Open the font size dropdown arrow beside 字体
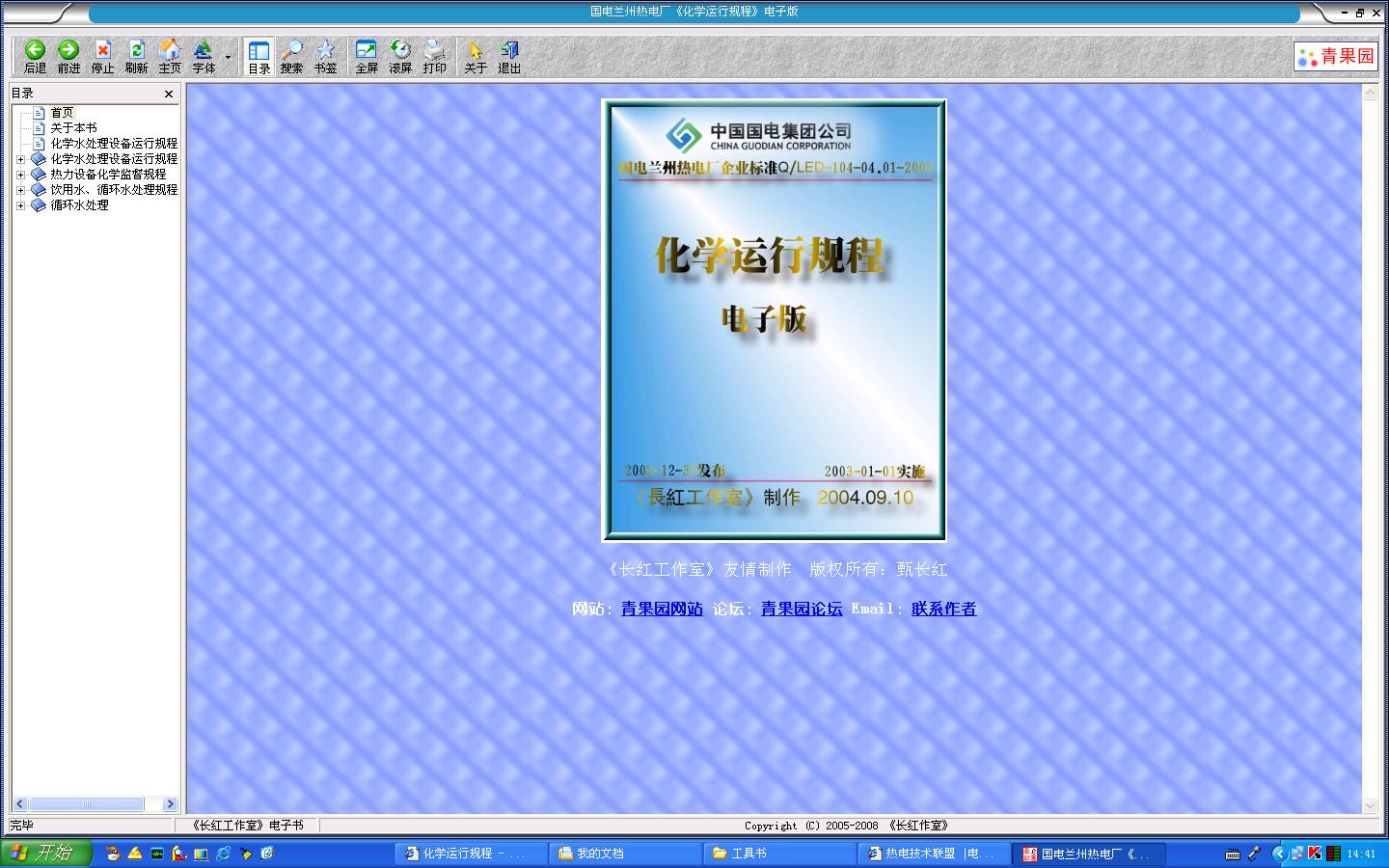 [229, 57]
